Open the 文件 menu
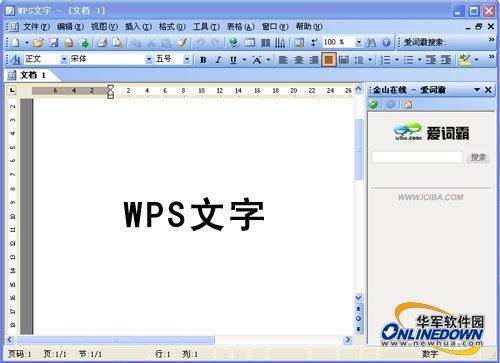This screenshot has height=363, width=500. click(36, 26)
